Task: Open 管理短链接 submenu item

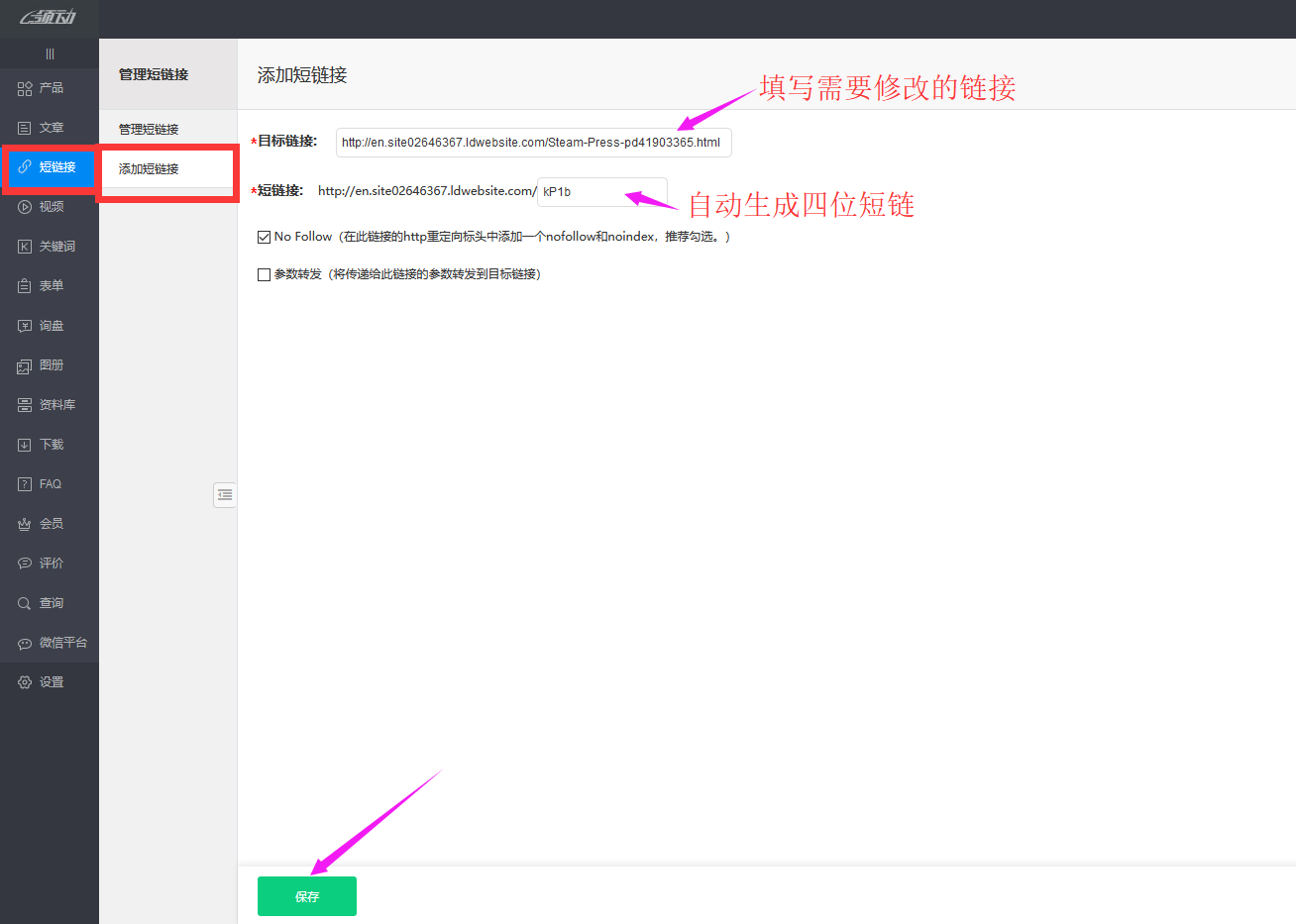Action: 149,129
